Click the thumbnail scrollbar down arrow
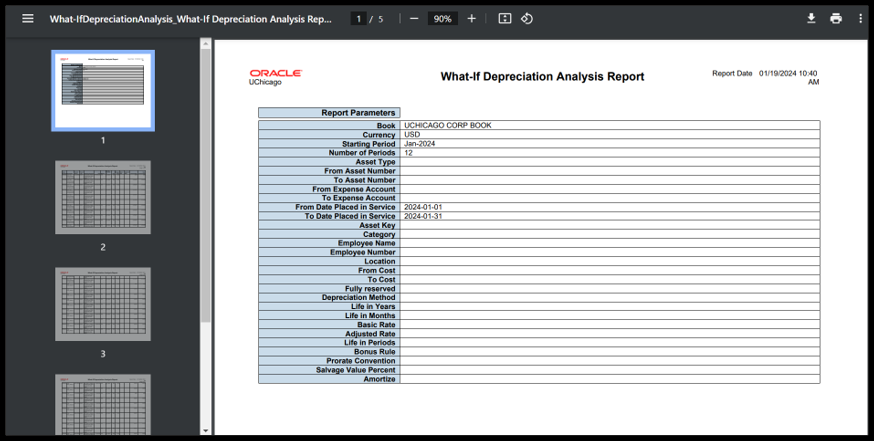This screenshot has width=874, height=441. (x=206, y=430)
